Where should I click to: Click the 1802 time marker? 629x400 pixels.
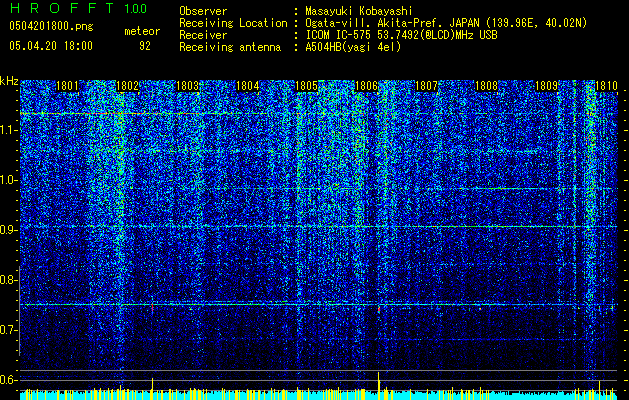[x=127, y=86]
